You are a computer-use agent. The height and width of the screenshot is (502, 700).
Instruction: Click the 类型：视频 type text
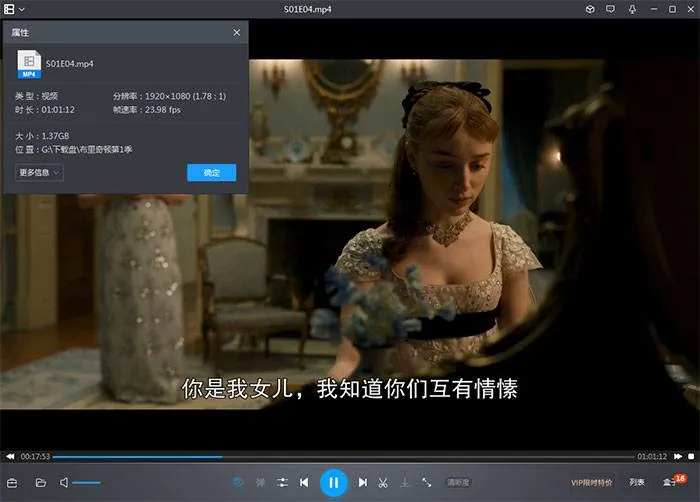point(36,96)
